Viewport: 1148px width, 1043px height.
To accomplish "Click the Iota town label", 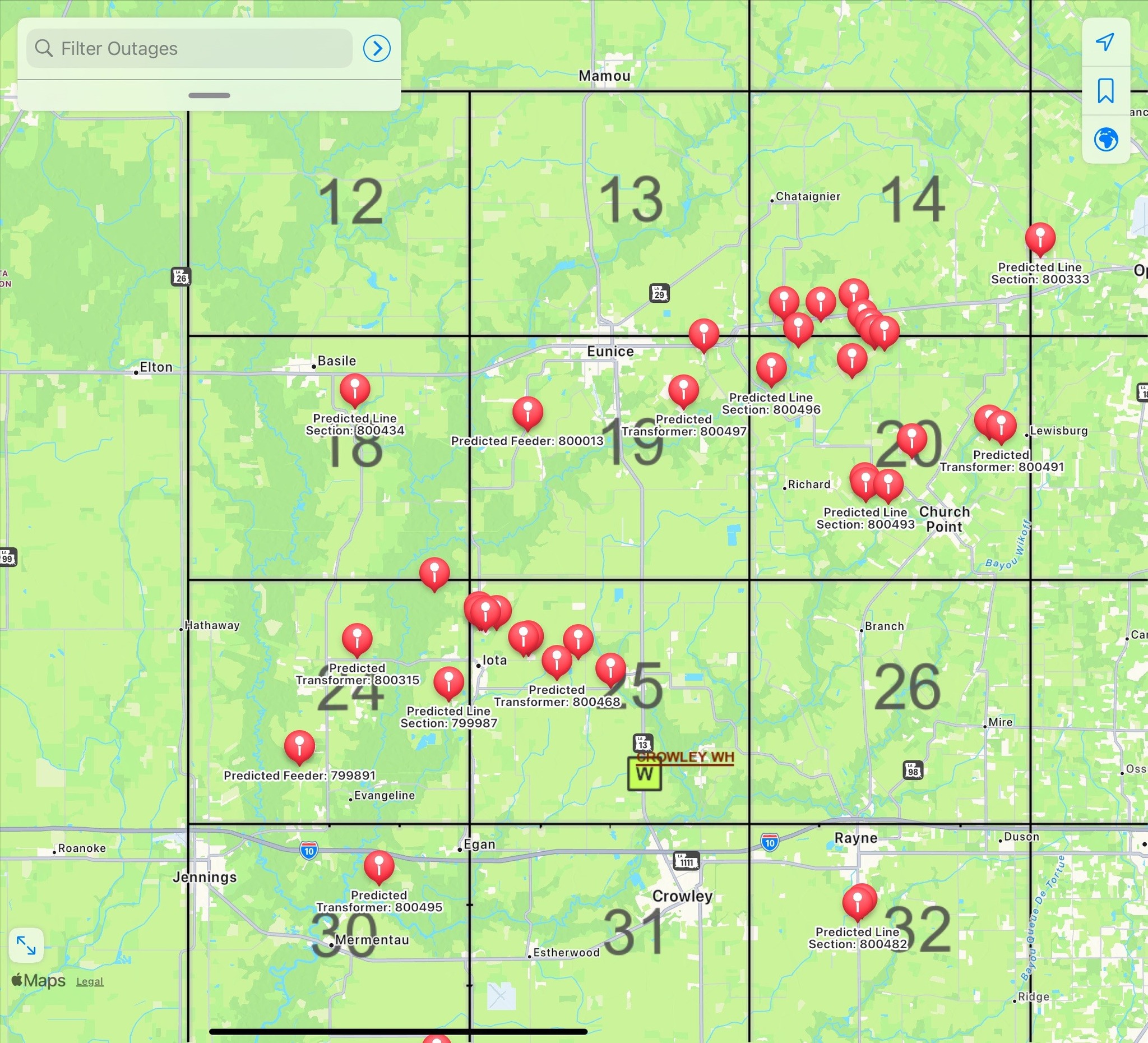I will click(494, 660).
